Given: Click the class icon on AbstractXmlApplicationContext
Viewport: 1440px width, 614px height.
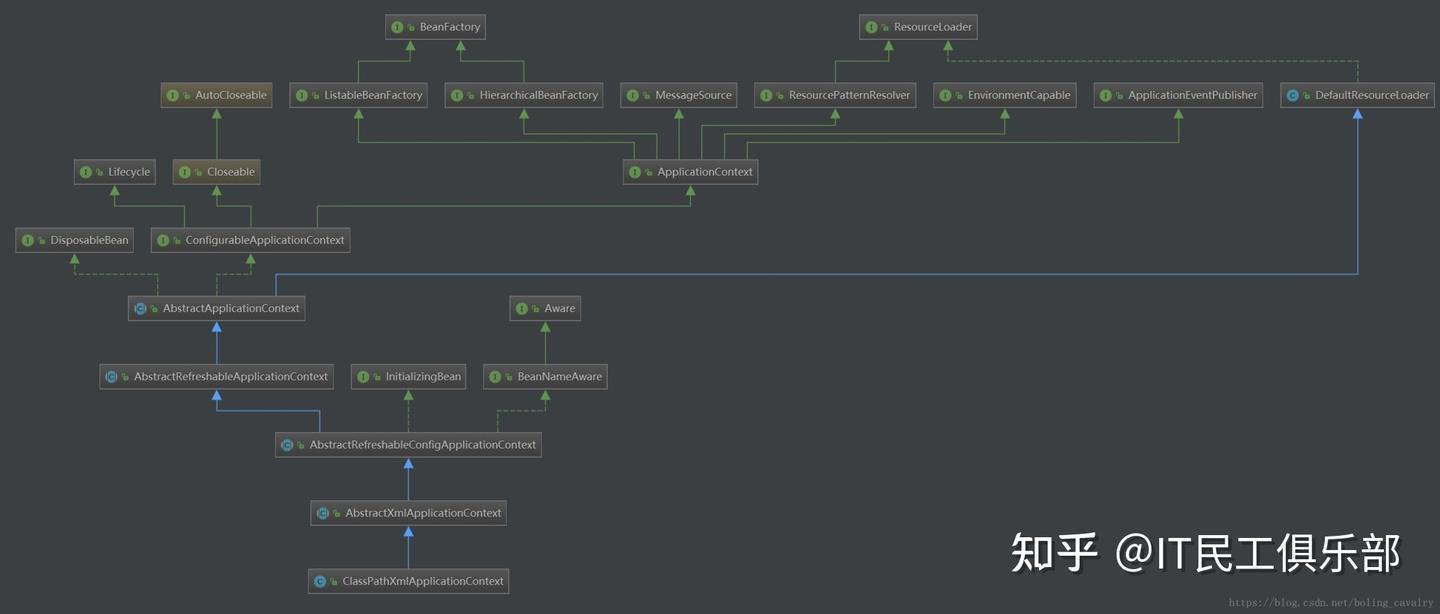Looking at the screenshot, I should click(x=323, y=512).
